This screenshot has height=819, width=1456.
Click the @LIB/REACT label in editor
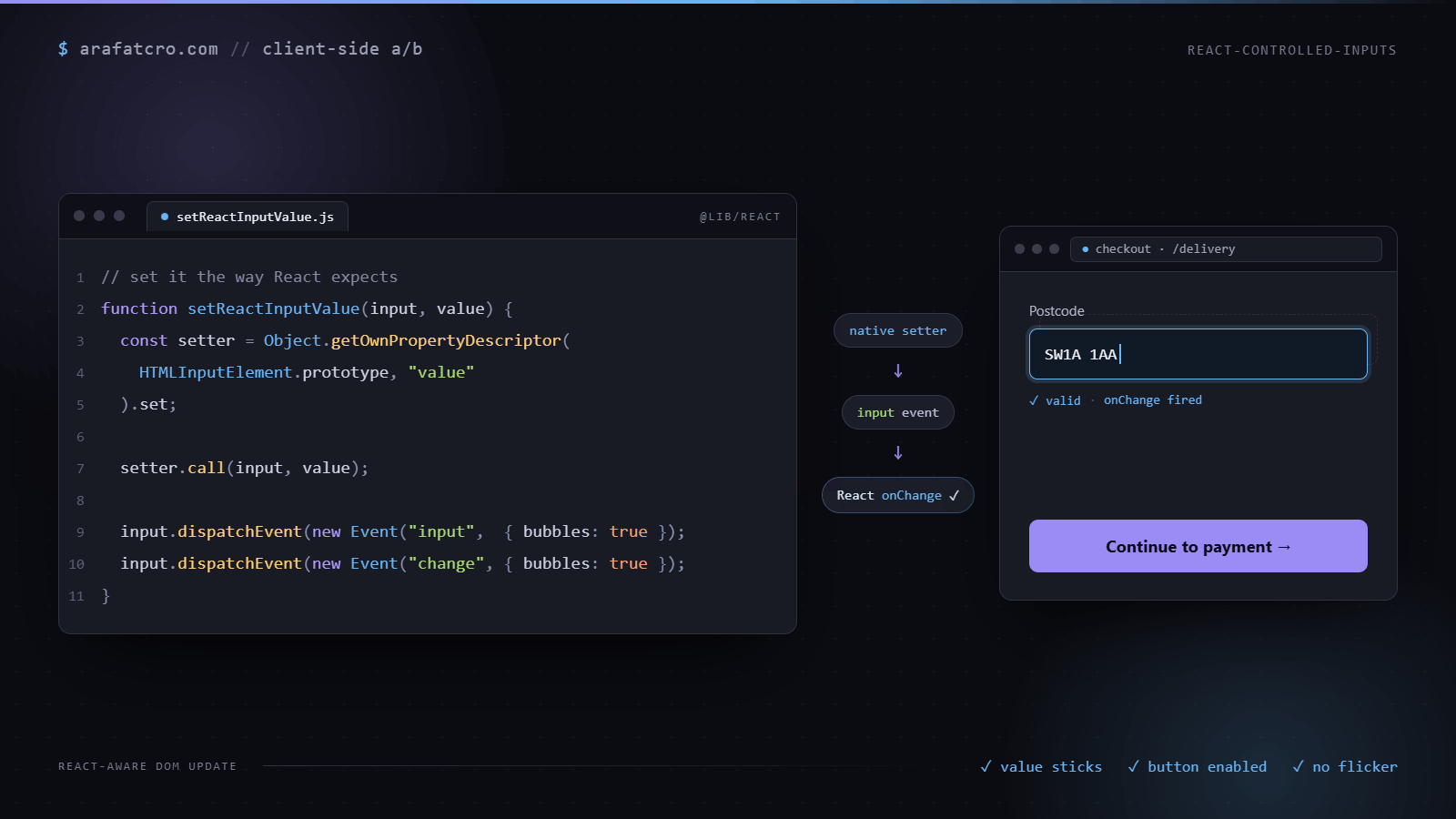[x=740, y=217]
